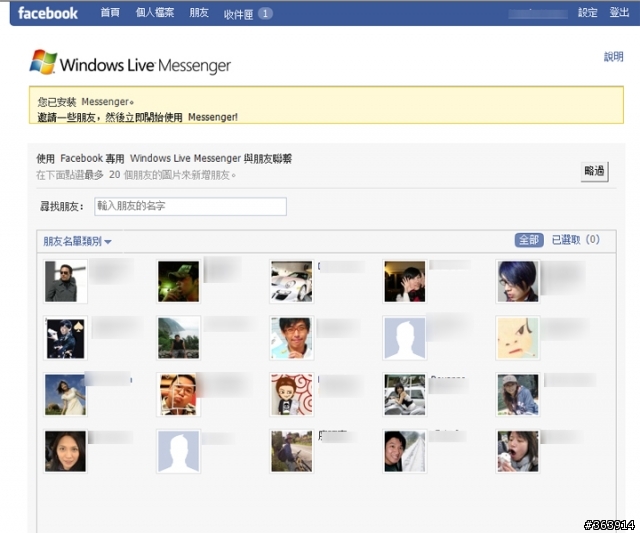Screen dimensions: 640x533
Task: Select friend in green-lit cap photo
Action: (x=178, y=281)
